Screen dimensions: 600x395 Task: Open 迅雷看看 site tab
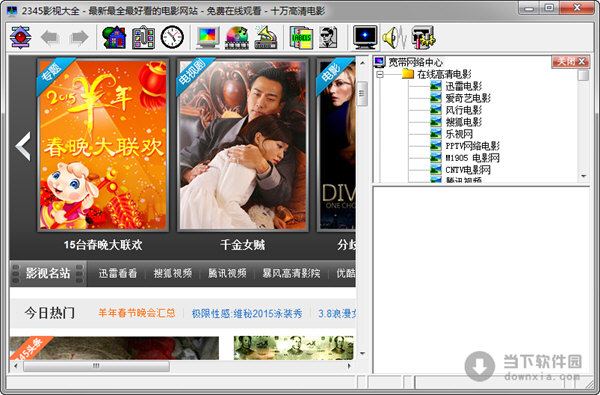pos(117,273)
